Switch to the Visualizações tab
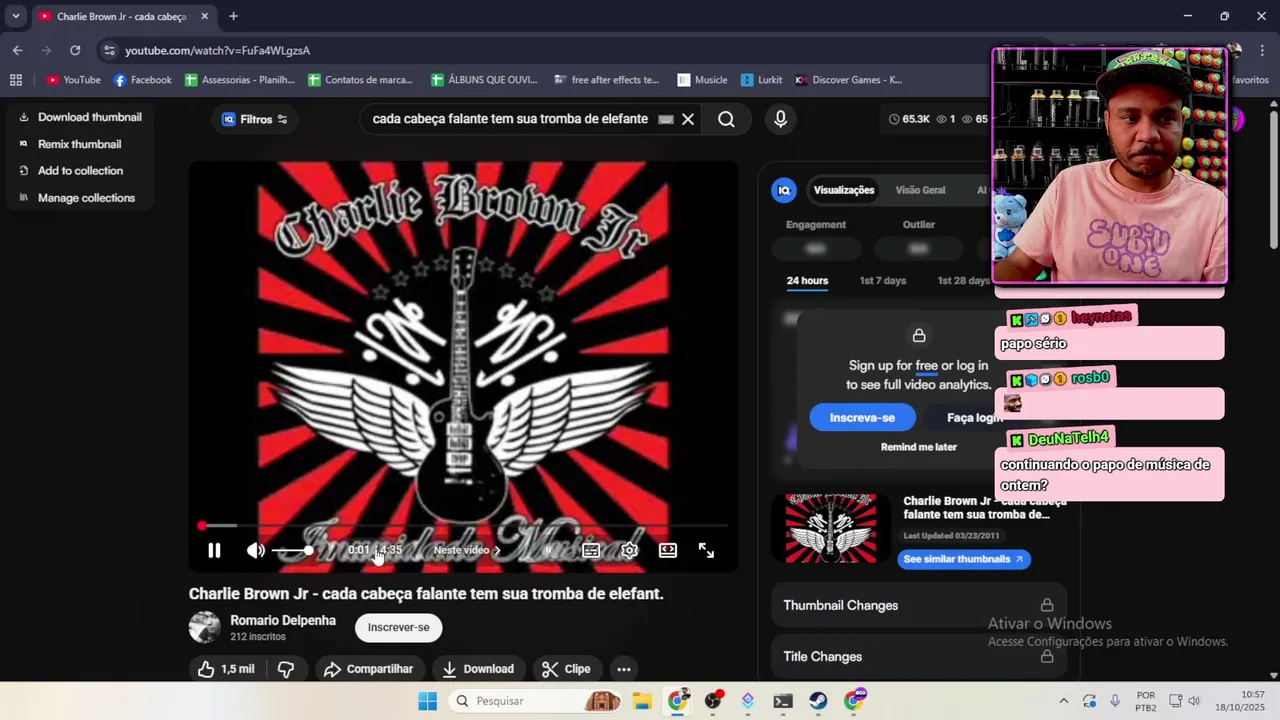 point(844,190)
